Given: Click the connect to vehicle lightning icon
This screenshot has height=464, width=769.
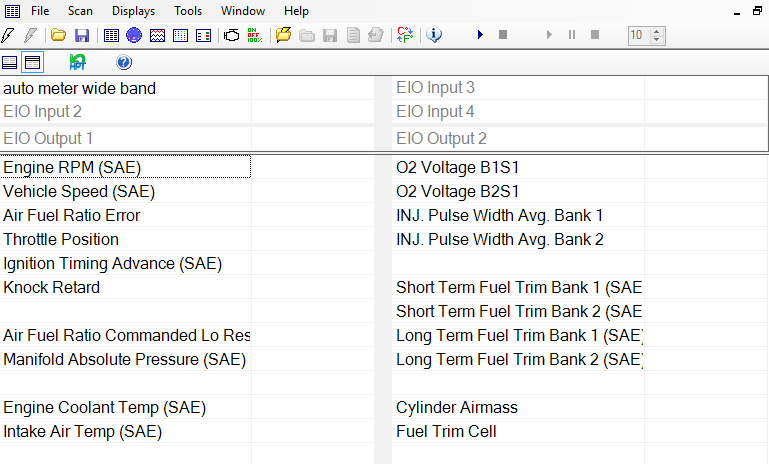Looking at the screenshot, I should pyautogui.click(x=8, y=35).
